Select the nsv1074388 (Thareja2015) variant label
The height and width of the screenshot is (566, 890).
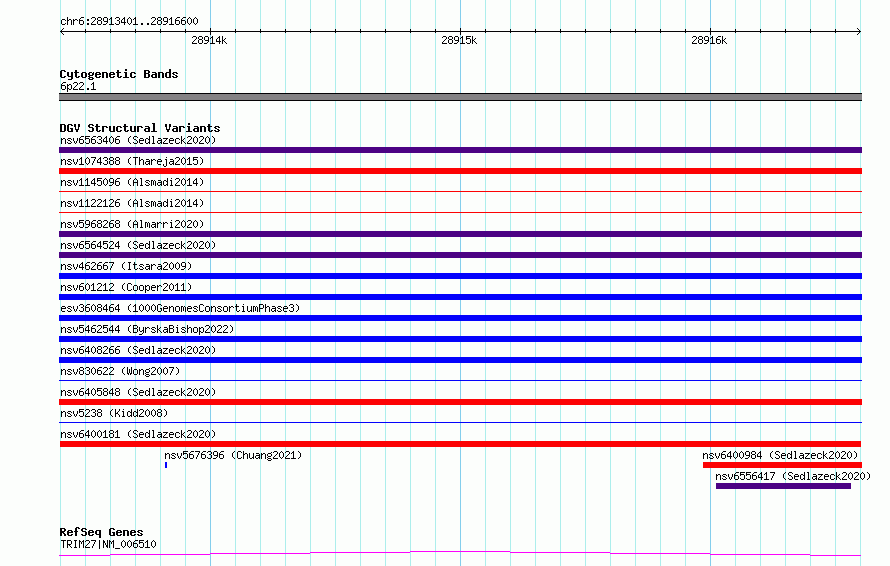click(132, 161)
